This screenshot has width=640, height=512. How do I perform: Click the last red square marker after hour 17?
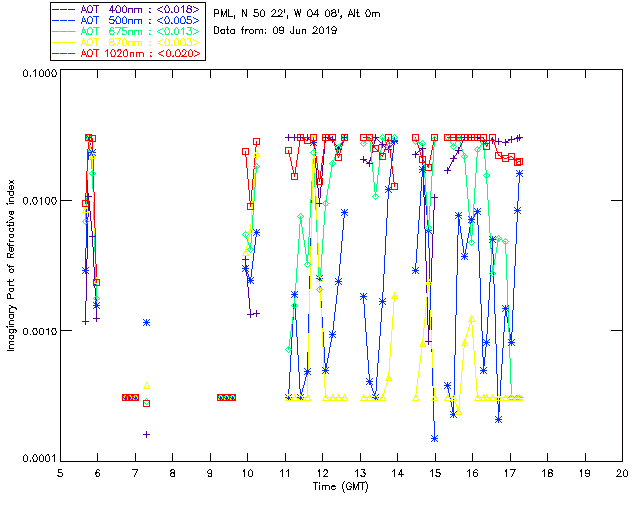pyautogui.click(x=520, y=162)
